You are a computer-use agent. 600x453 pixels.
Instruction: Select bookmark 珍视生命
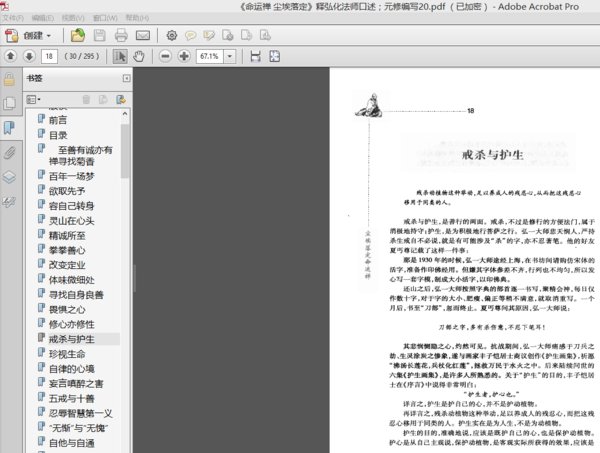coord(67,354)
